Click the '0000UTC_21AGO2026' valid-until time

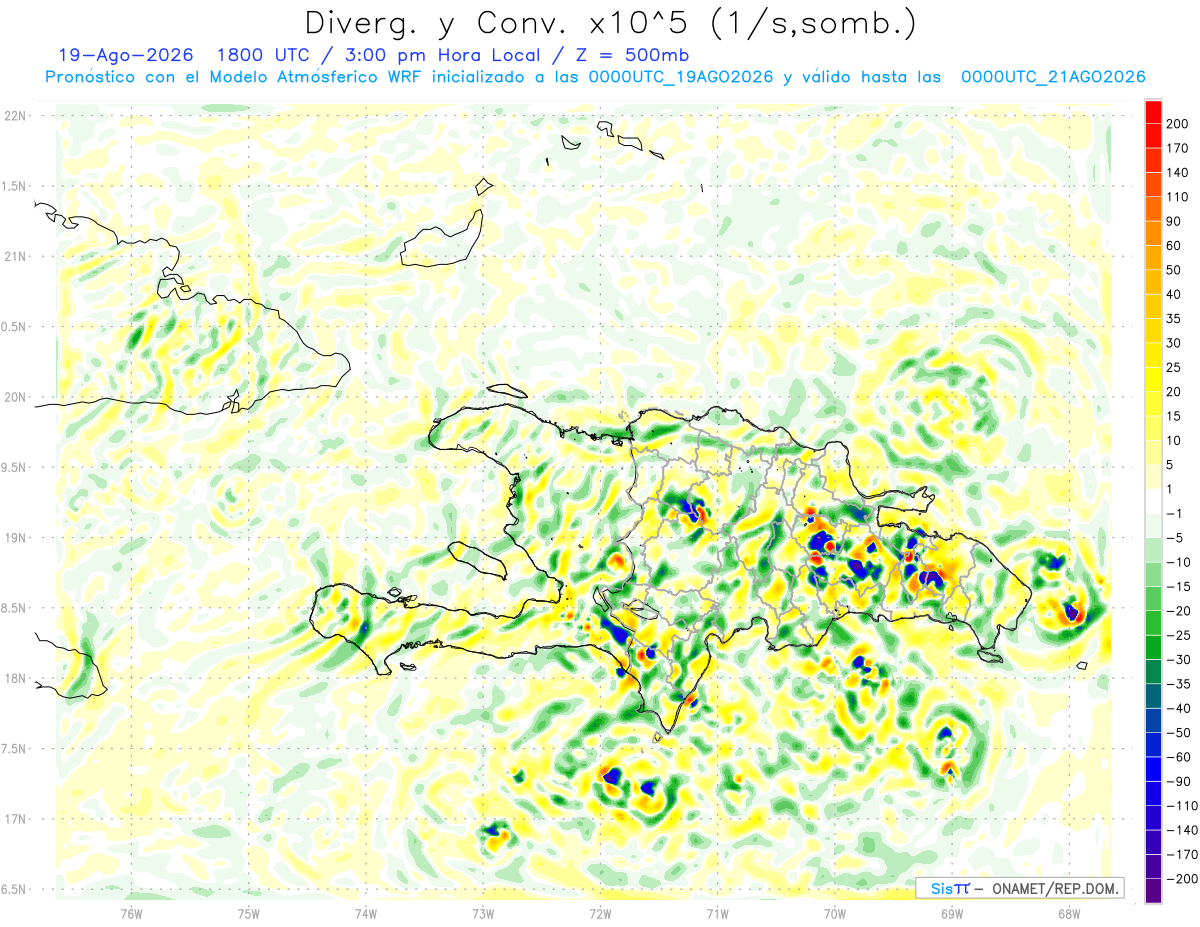(1053, 77)
